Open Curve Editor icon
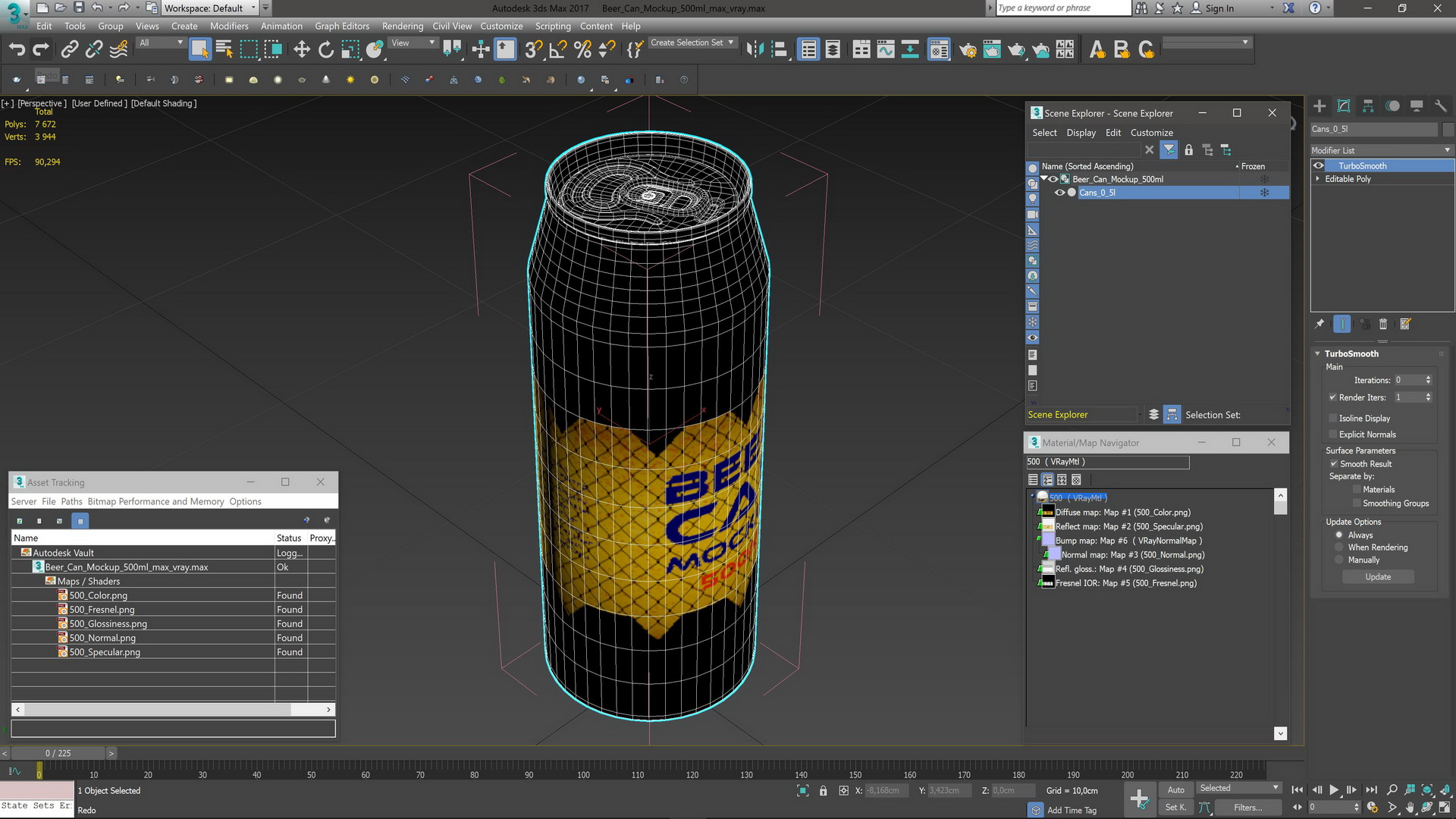 tap(886, 50)
